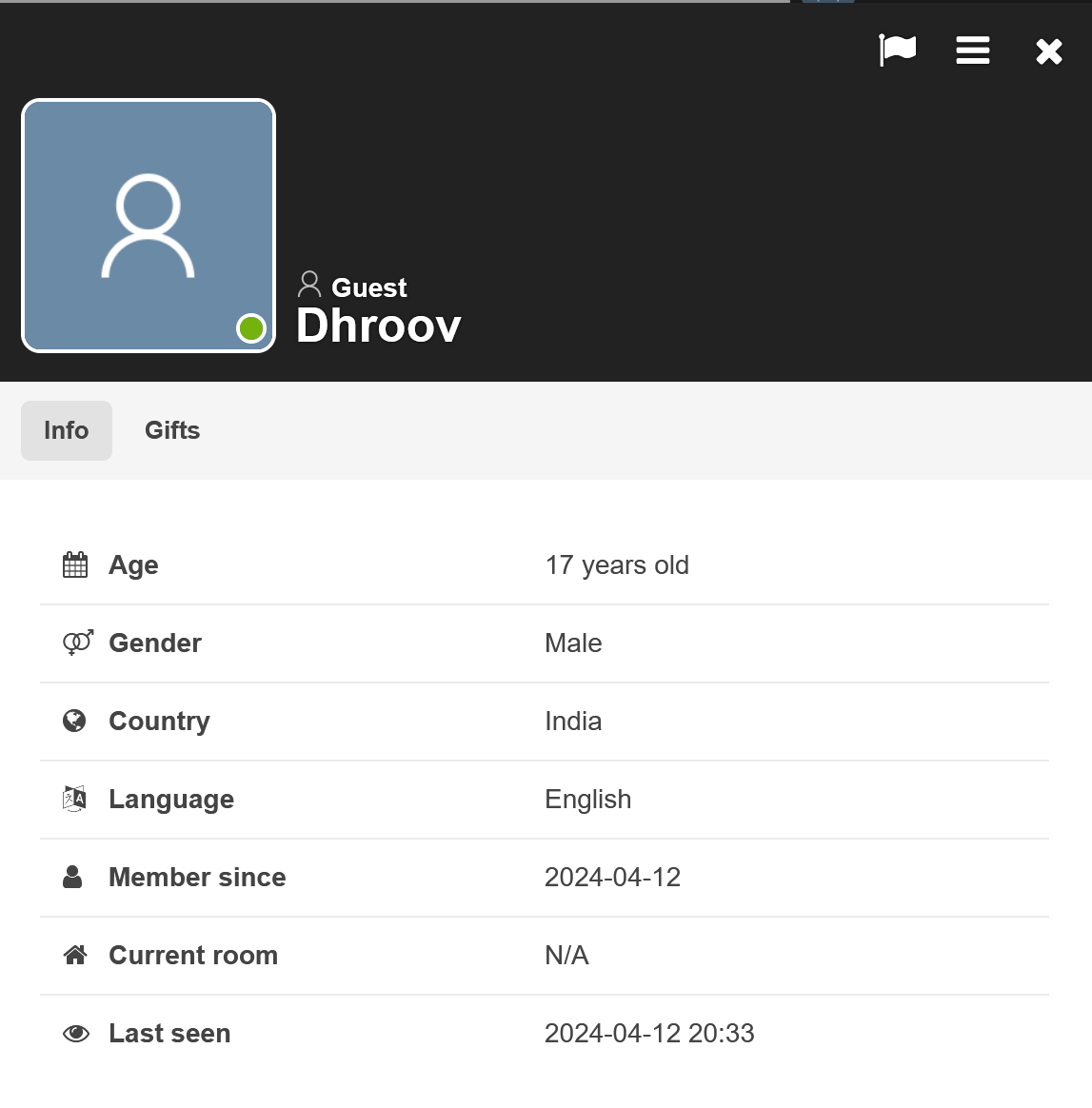Close the profile panel with X
The width and height of the screenshot is (1092, 1108).
(1048, 51)
